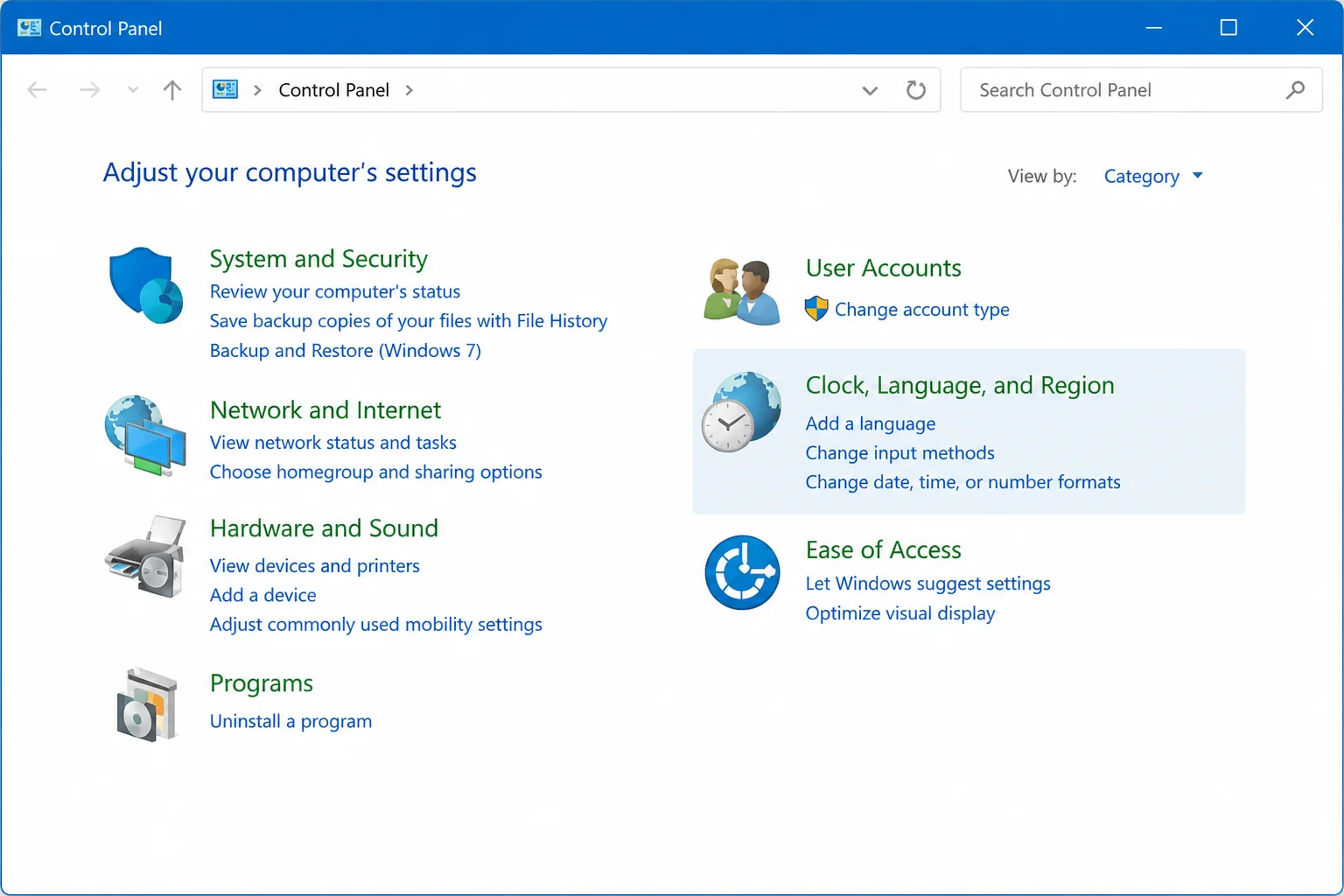Select the Add a device link
This screenshot has height=896, width=1344.
click(x=263, y=595)
